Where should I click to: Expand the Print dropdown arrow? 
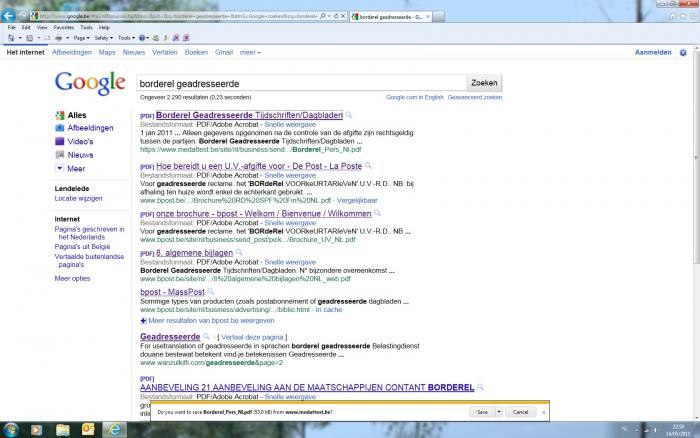67,38
